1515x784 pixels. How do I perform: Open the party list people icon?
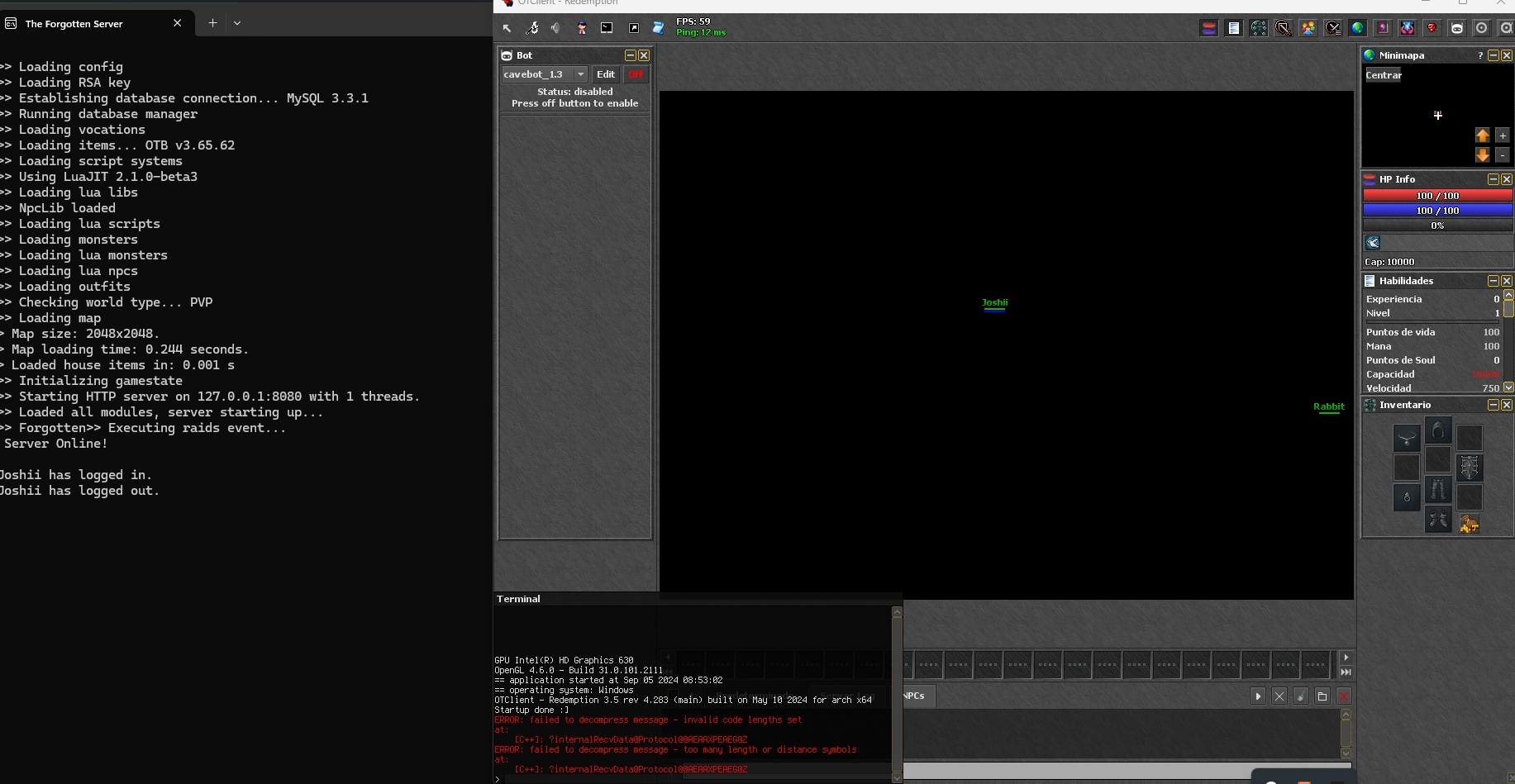tap(1308, 27)
